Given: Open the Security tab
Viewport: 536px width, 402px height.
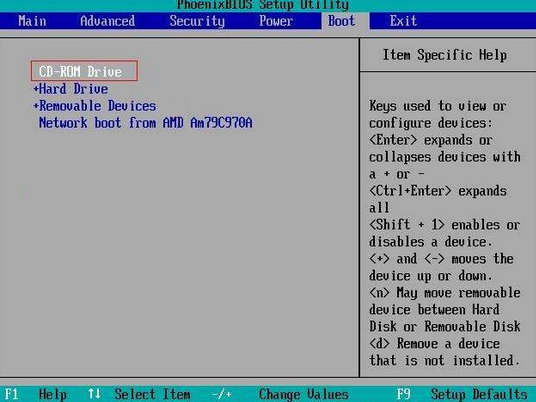Looking at the screenshot, I should click(x=197, y=21).
